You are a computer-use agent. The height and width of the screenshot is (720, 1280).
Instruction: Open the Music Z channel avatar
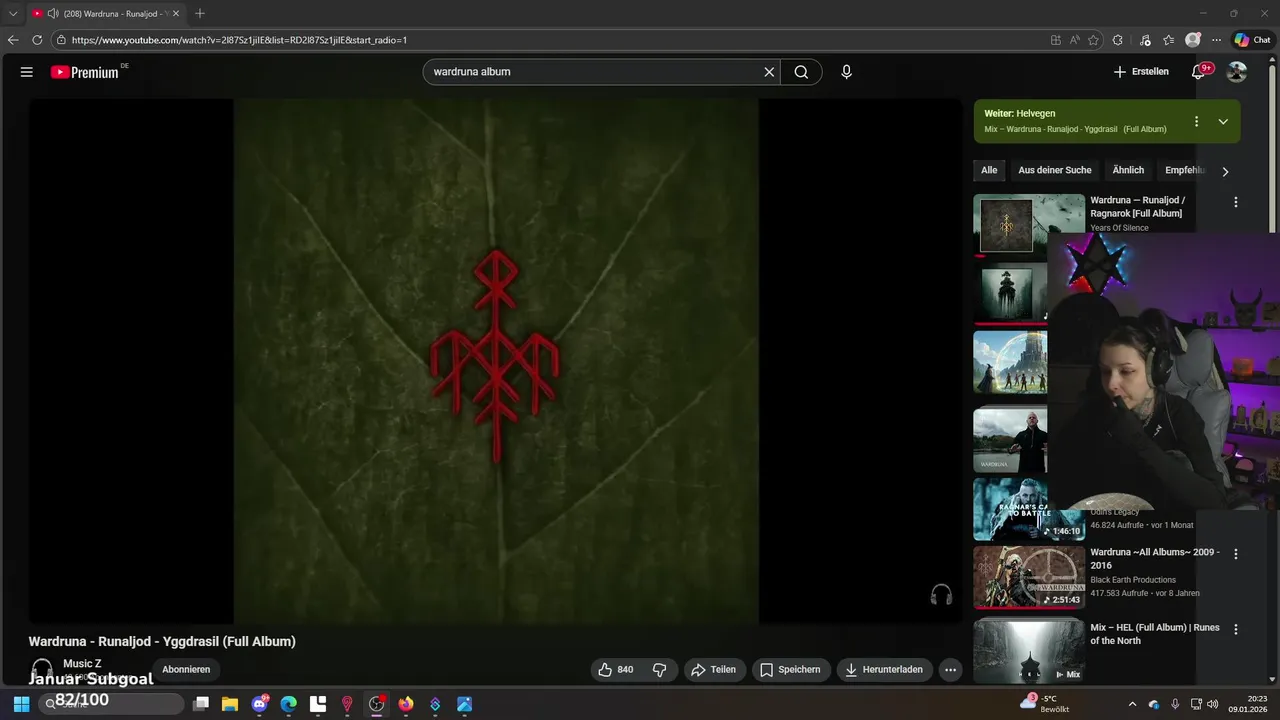point(41,668)
